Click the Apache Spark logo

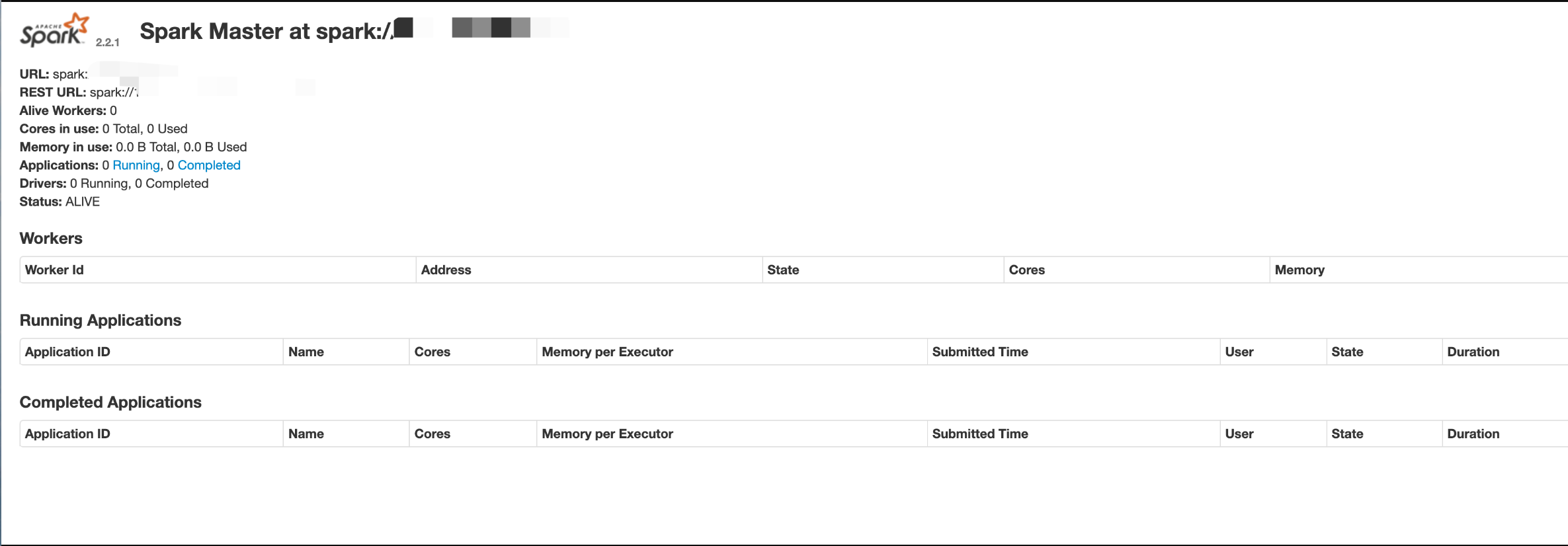pyautogui.click(x=54, y=30)
